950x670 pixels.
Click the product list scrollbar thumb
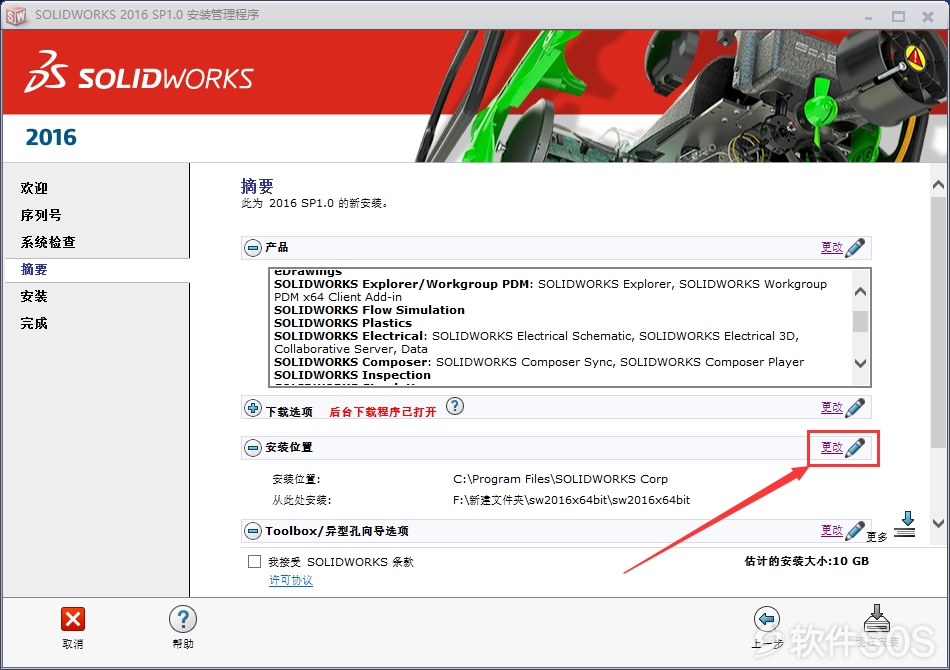point(860,321)
